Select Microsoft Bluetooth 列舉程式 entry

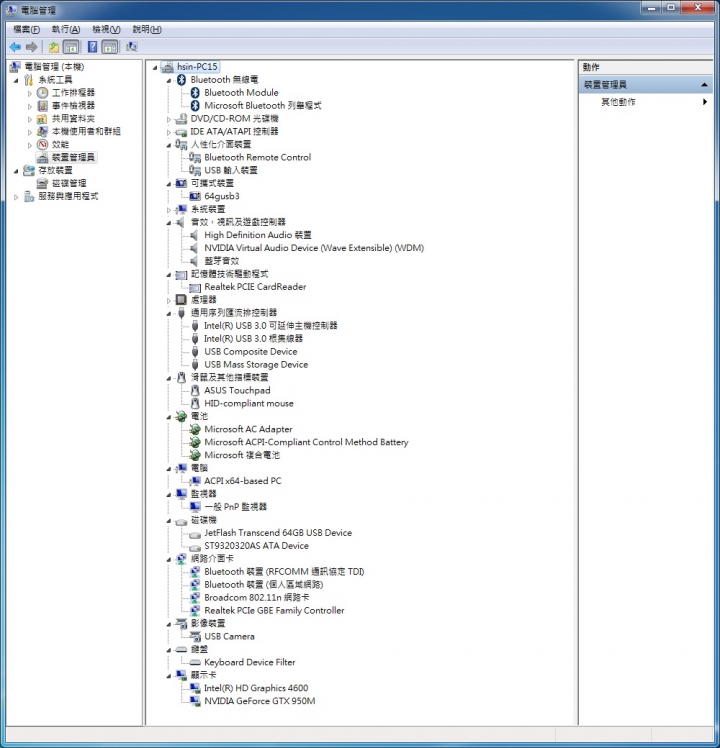262,105
